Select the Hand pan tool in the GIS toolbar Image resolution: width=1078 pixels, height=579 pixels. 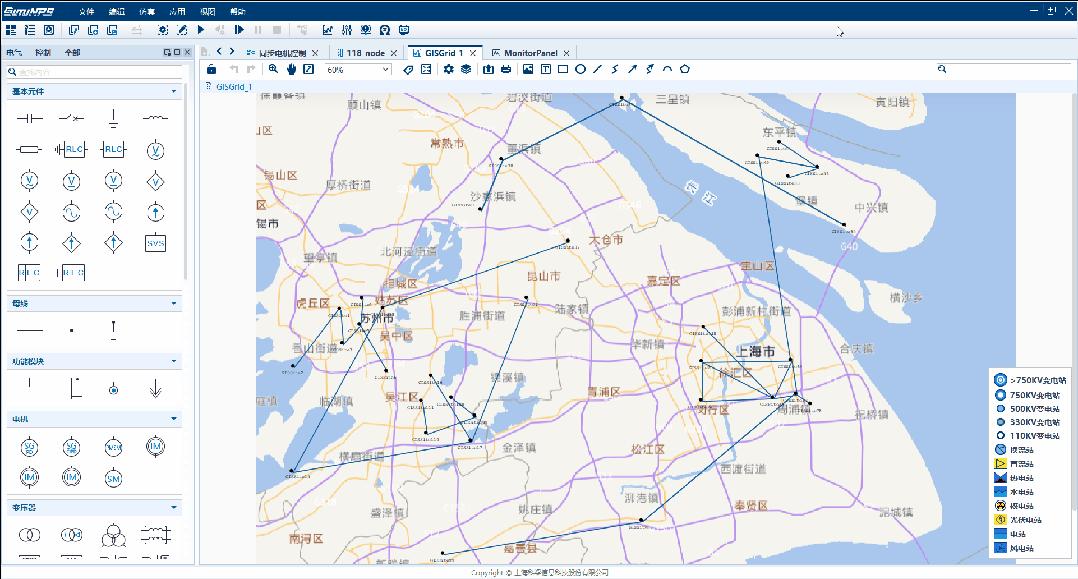(290, 69)
